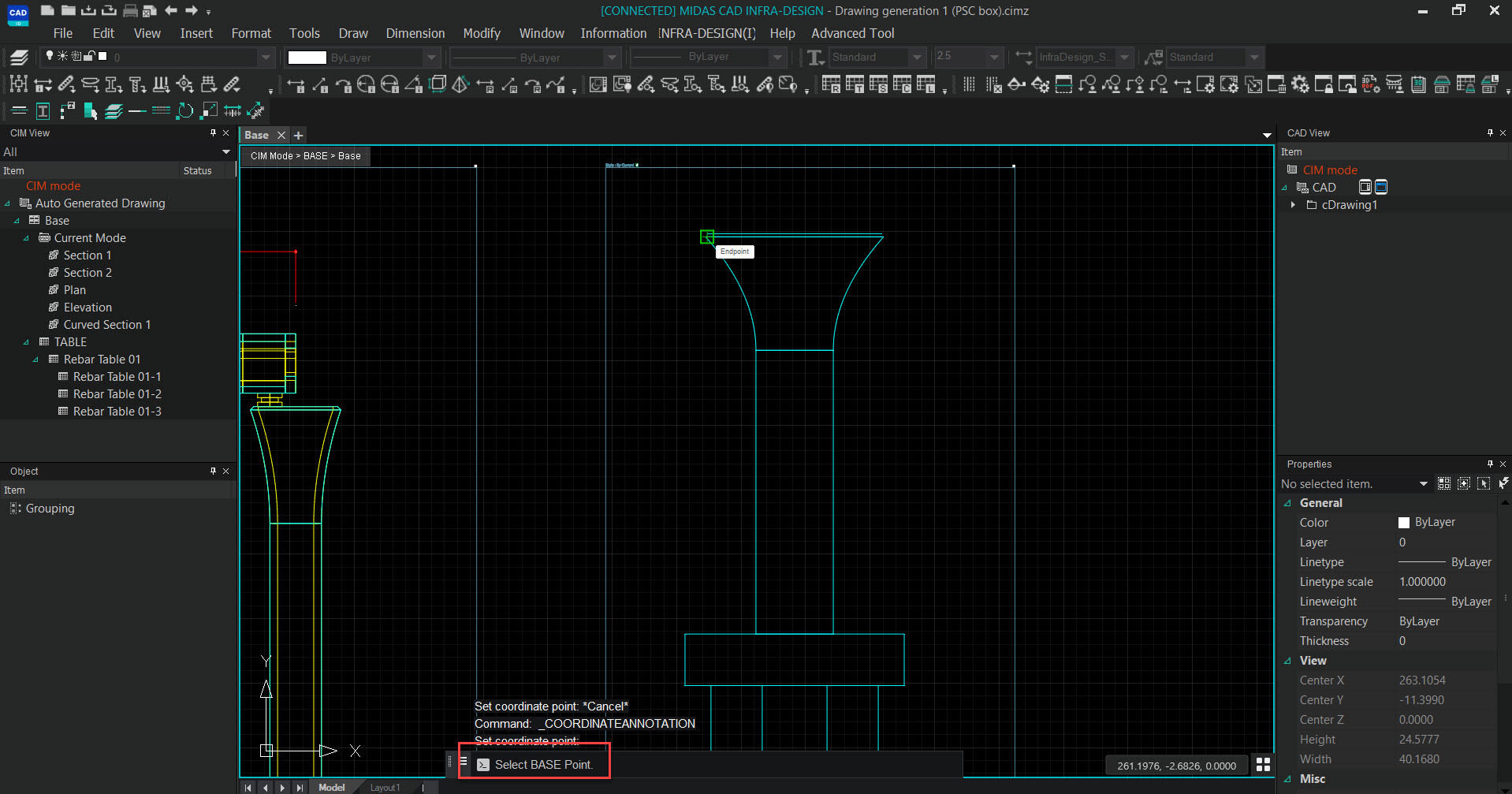Click the 3D PDF export icon
This screenshot has width=1512, height=794.
(1371, 84)
